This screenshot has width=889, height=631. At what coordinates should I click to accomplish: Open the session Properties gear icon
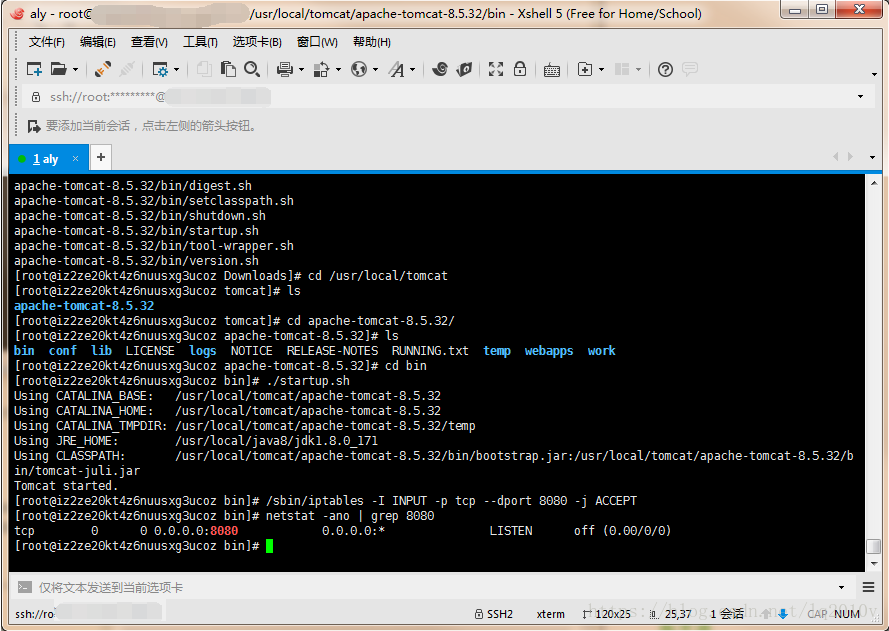pyautogui.click(x=160, y=69)
